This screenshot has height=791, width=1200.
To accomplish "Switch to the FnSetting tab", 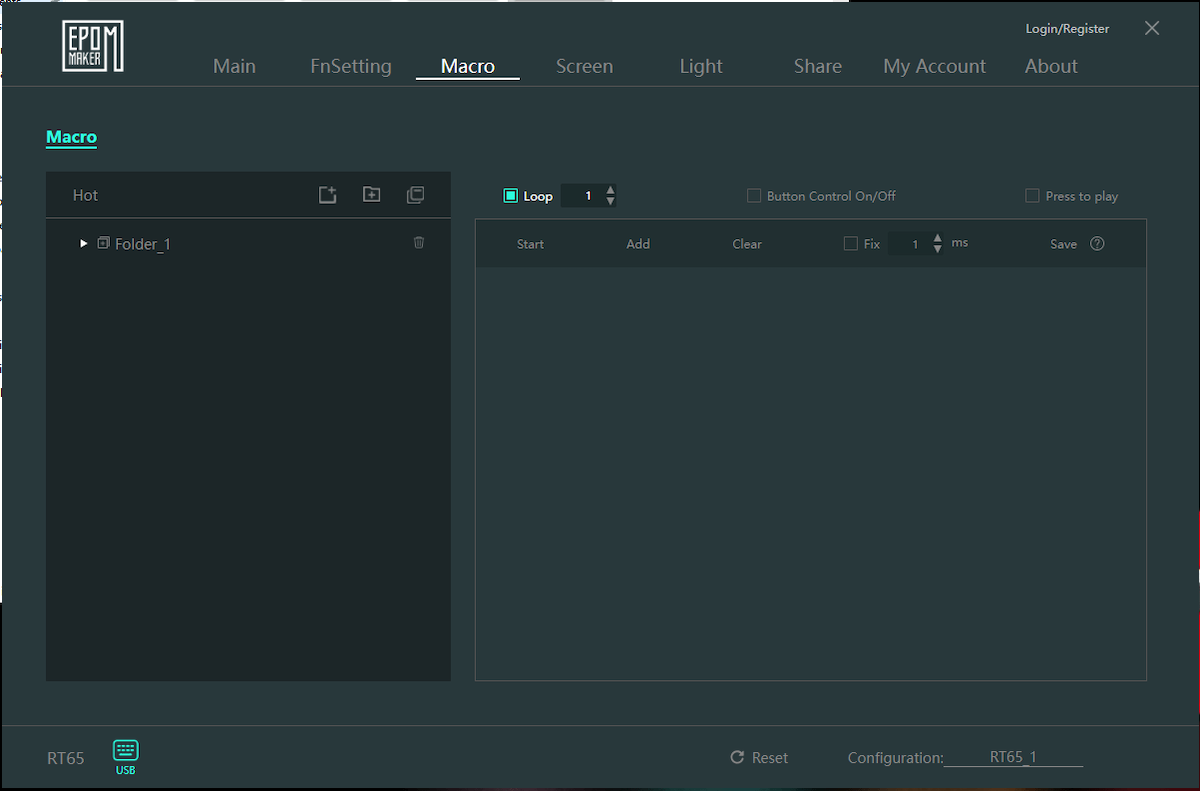I will tap(351, 66).
